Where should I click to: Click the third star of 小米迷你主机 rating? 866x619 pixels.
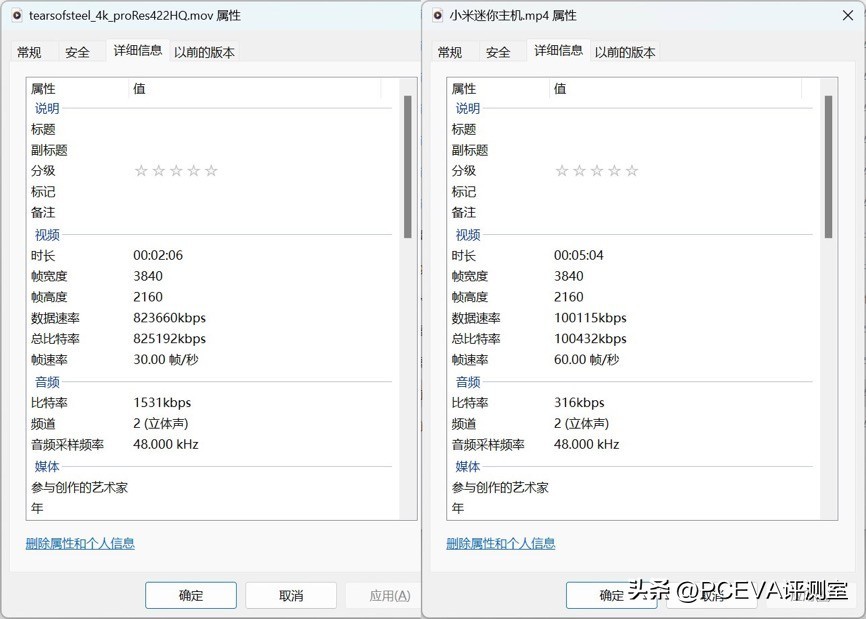596,170
